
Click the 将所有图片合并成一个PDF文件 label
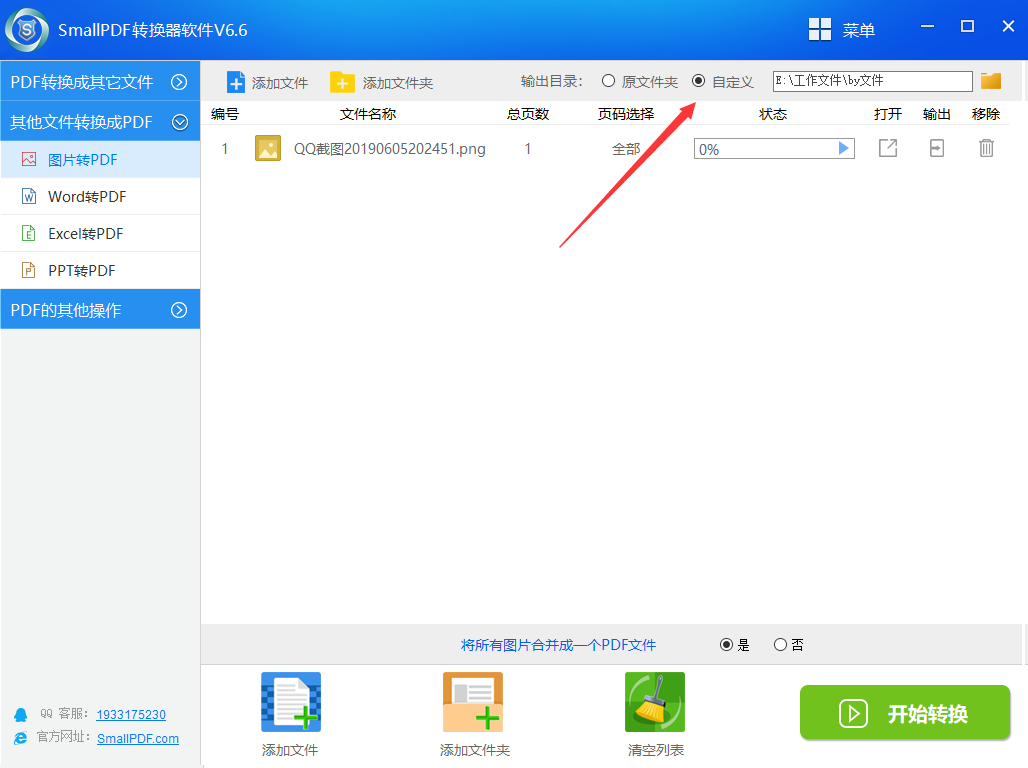[x=558, y=645]
